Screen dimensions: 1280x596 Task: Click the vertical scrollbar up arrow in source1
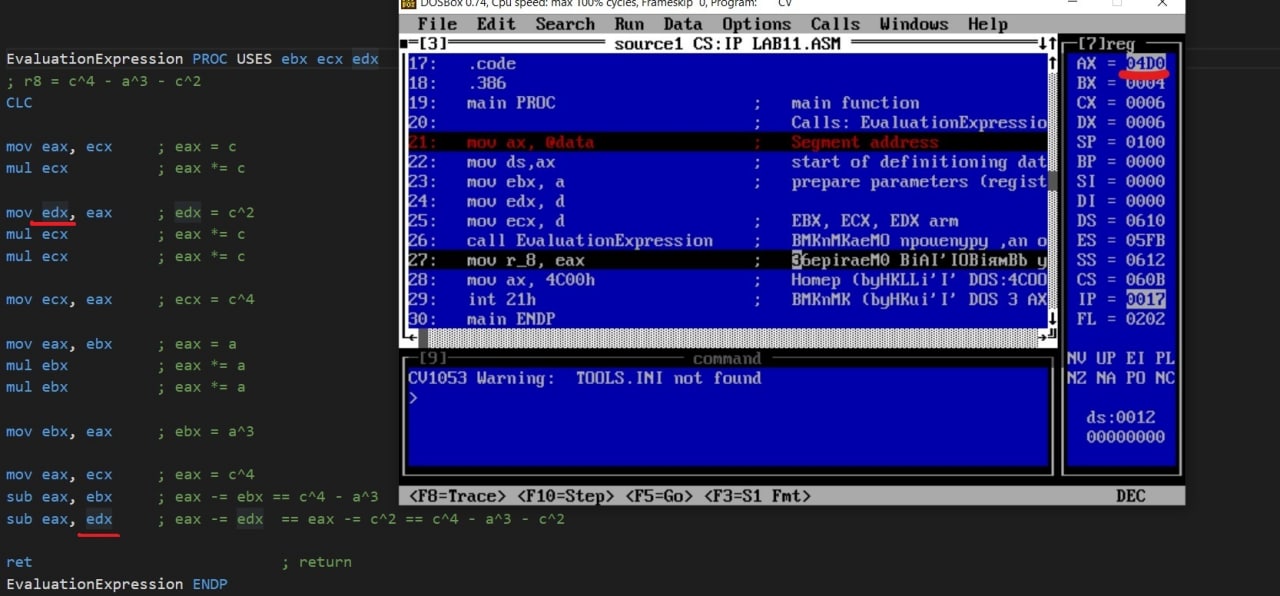pos(1051,63)
